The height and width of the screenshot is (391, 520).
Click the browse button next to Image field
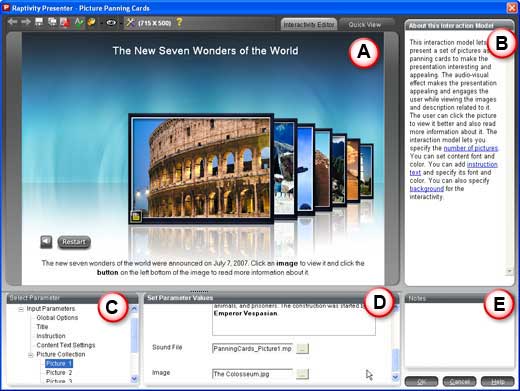pos(302,374)
